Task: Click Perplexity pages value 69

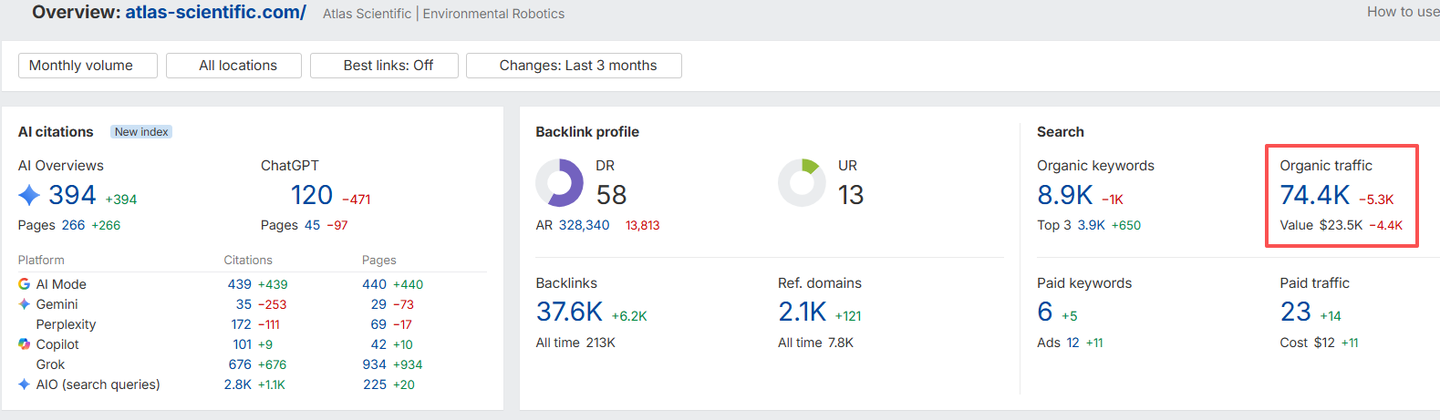Action: [378, 324]
